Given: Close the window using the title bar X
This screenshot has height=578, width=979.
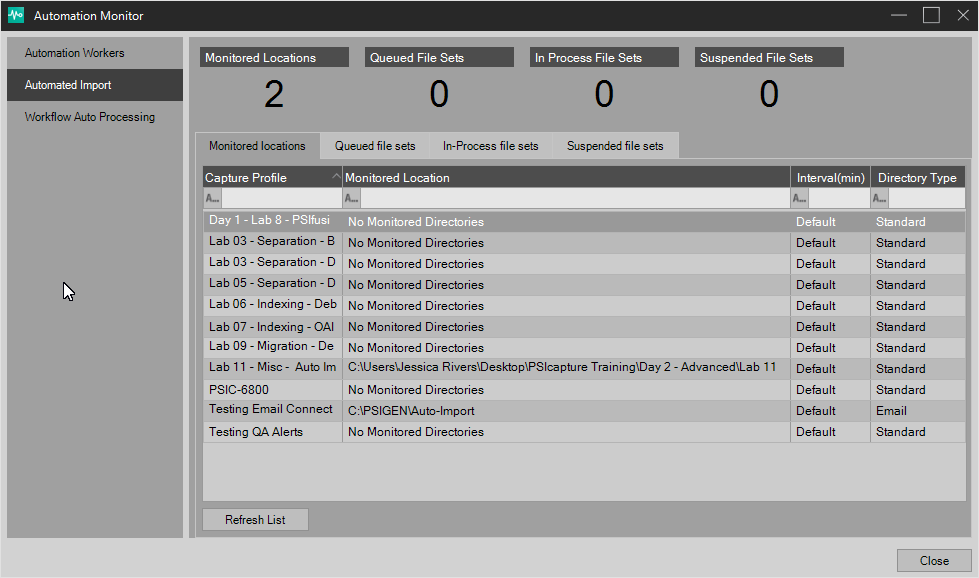Looking at the screenshot, I should click(963, 15).
